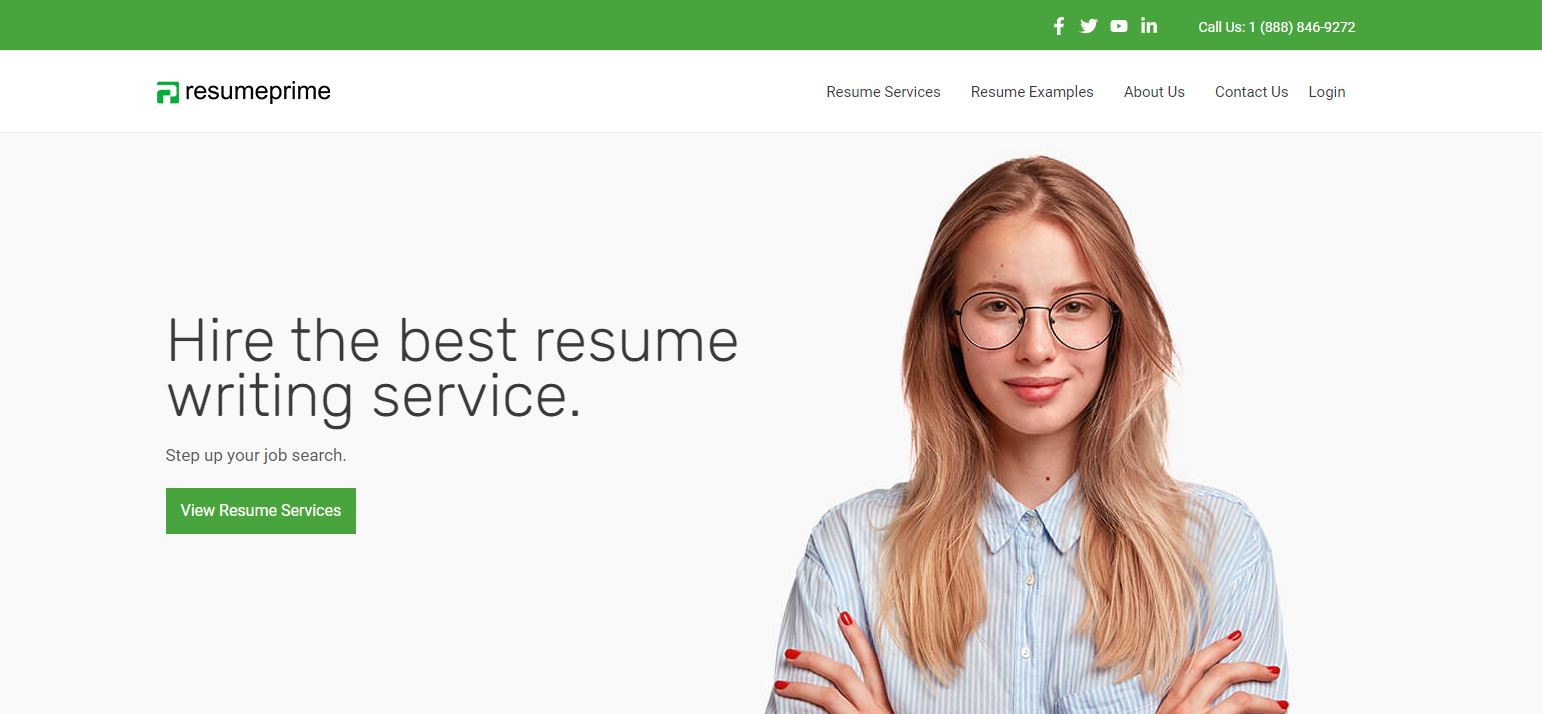Screen dimensions: 1542x714
Task: Click the "writing service." headline line
Action: tap(374, 396)
